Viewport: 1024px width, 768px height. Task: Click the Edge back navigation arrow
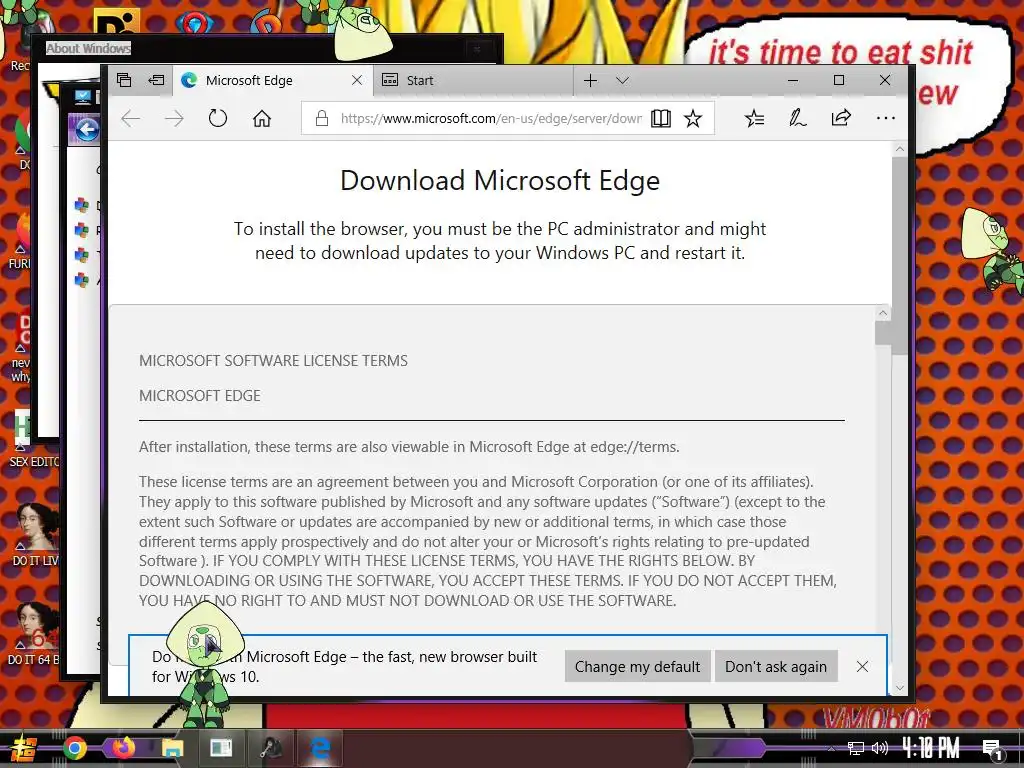[131, 118]
